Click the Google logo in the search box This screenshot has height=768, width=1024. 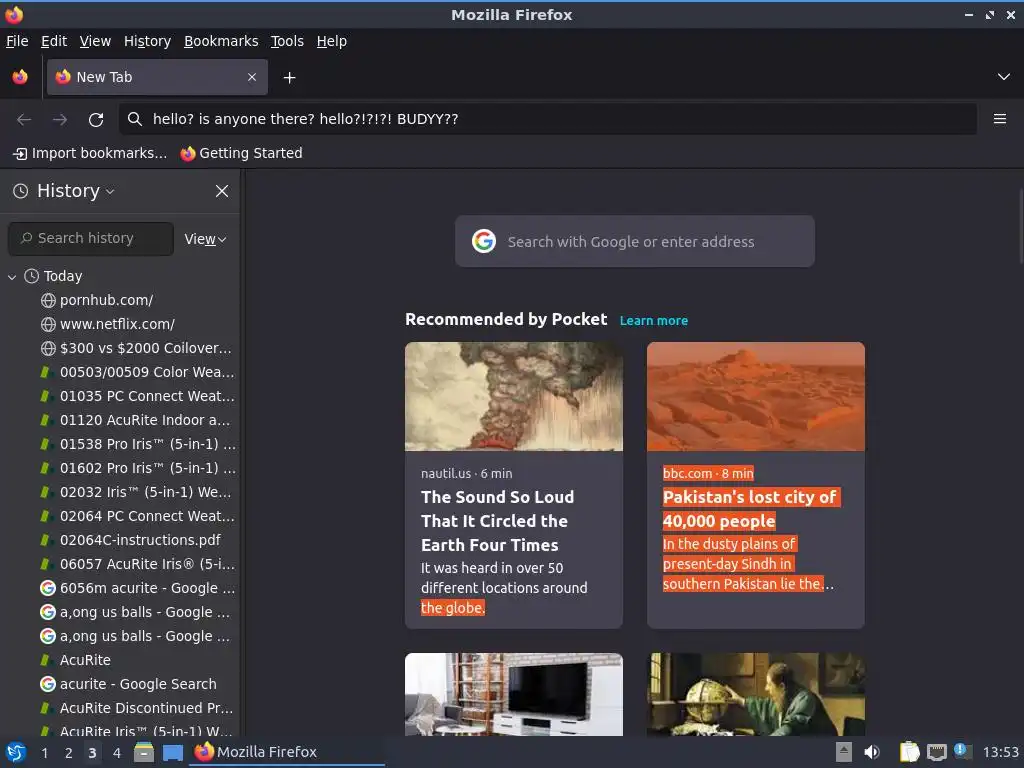[484, 241]
